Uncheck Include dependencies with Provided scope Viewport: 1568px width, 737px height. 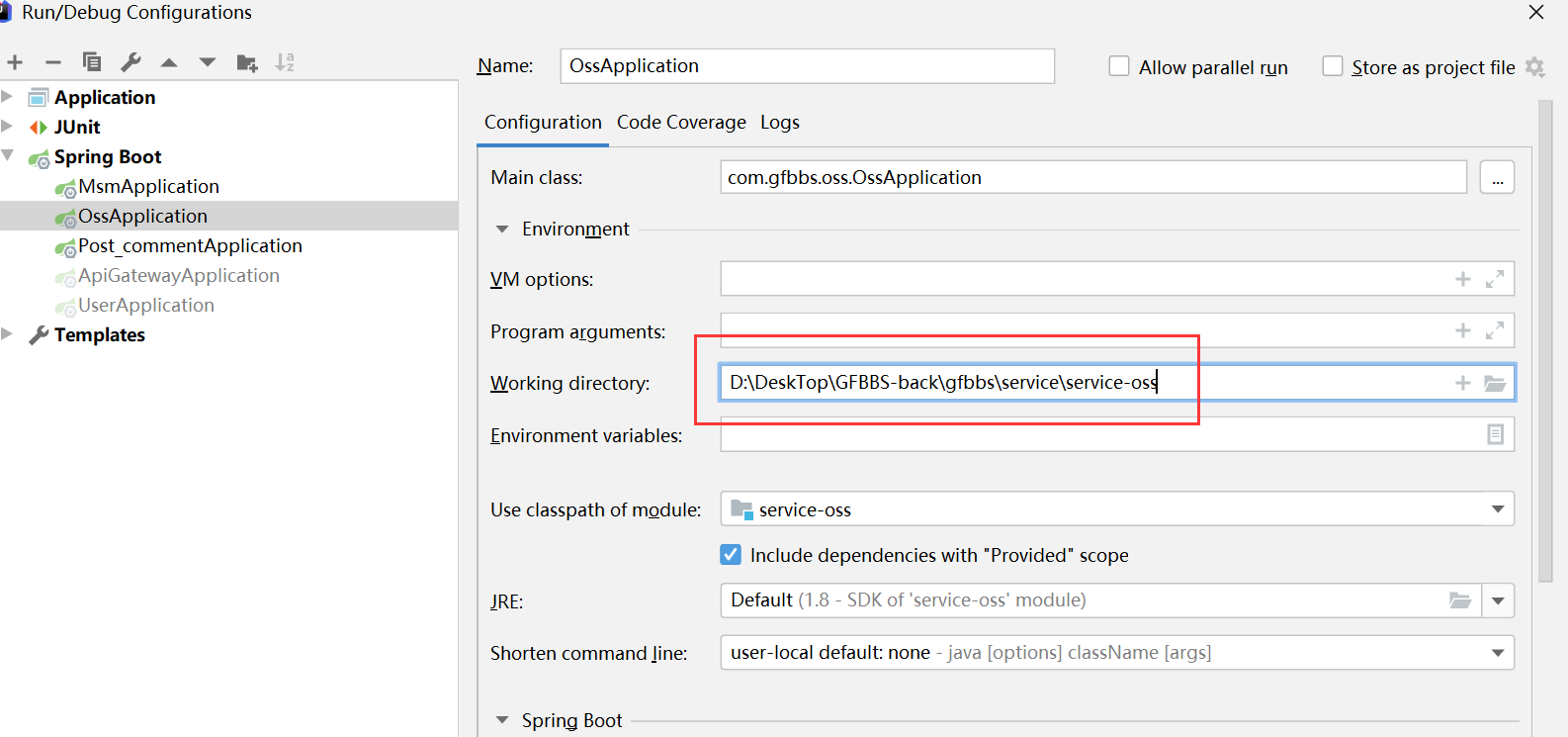click(x=731, y=555)
